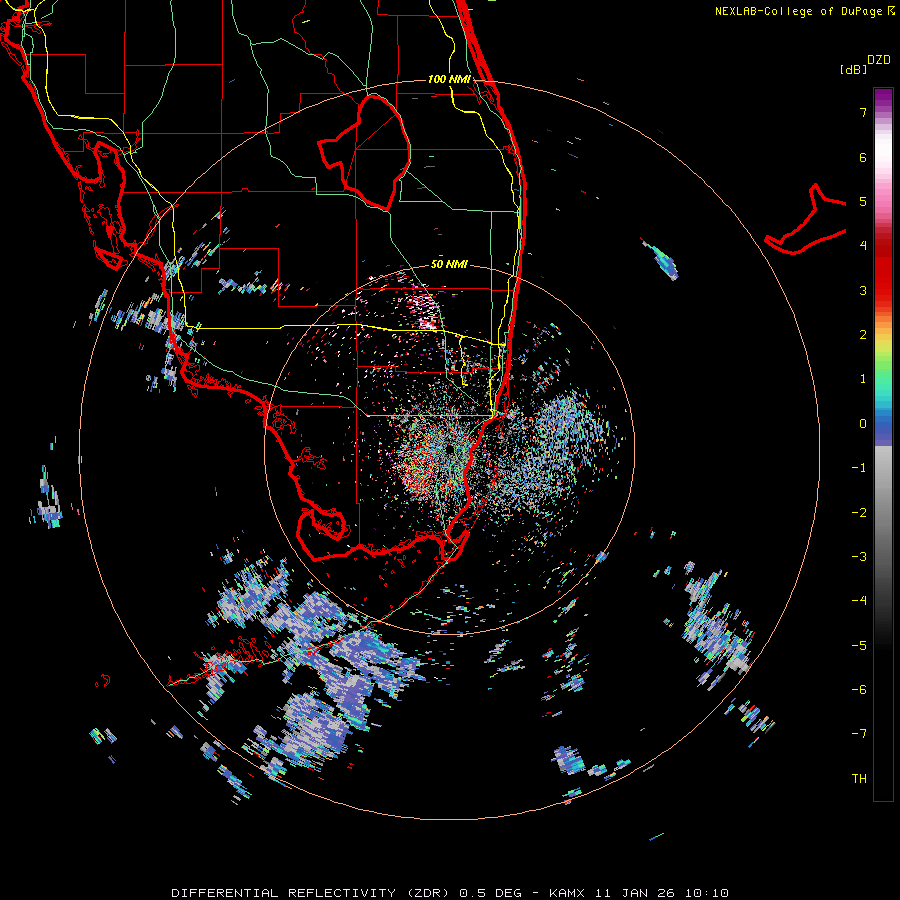Click the 100 NMI range ring label
The image size is (900, 900).
click(449, 79)
